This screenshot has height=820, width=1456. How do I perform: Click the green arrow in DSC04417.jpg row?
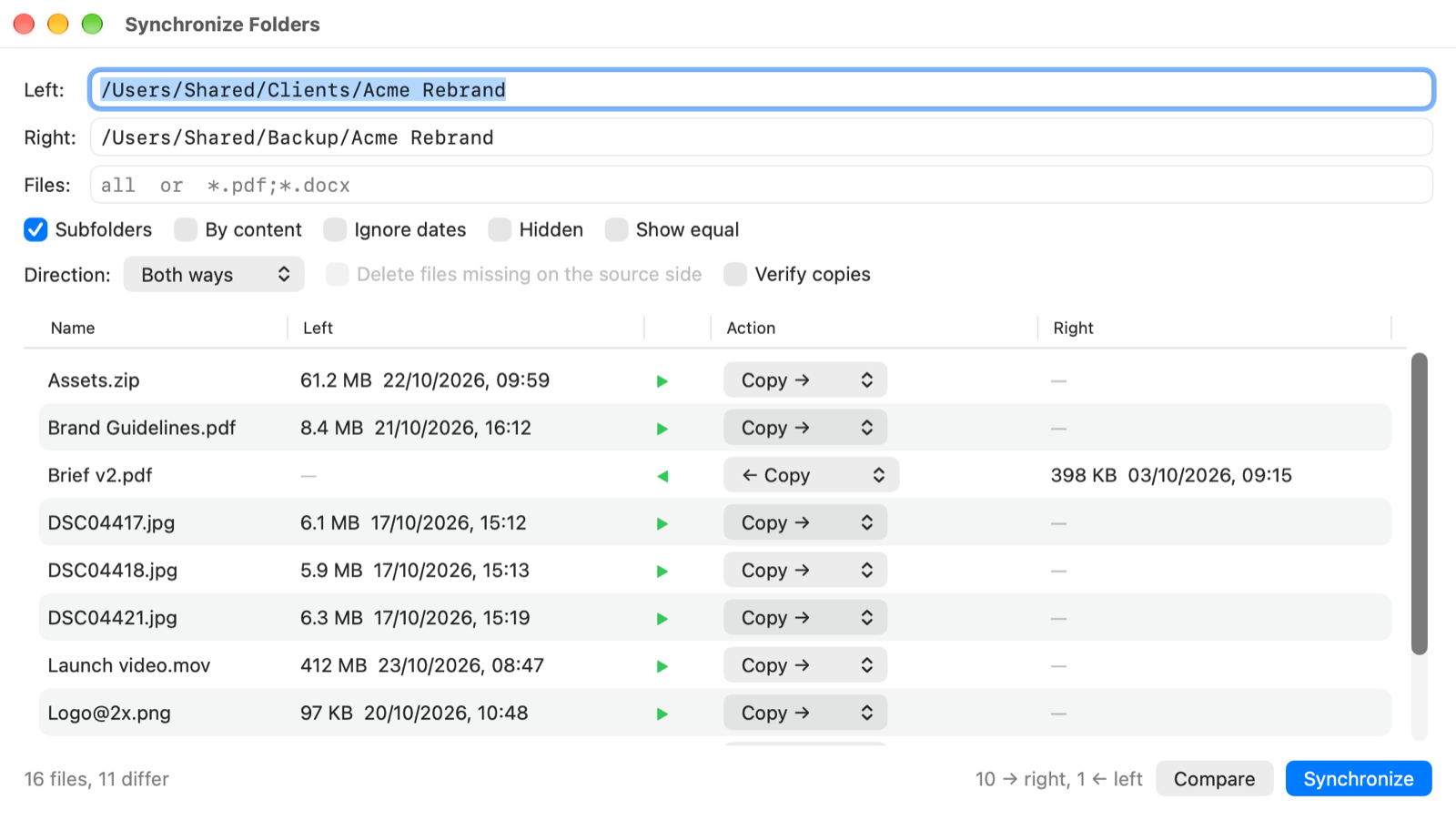662,524
